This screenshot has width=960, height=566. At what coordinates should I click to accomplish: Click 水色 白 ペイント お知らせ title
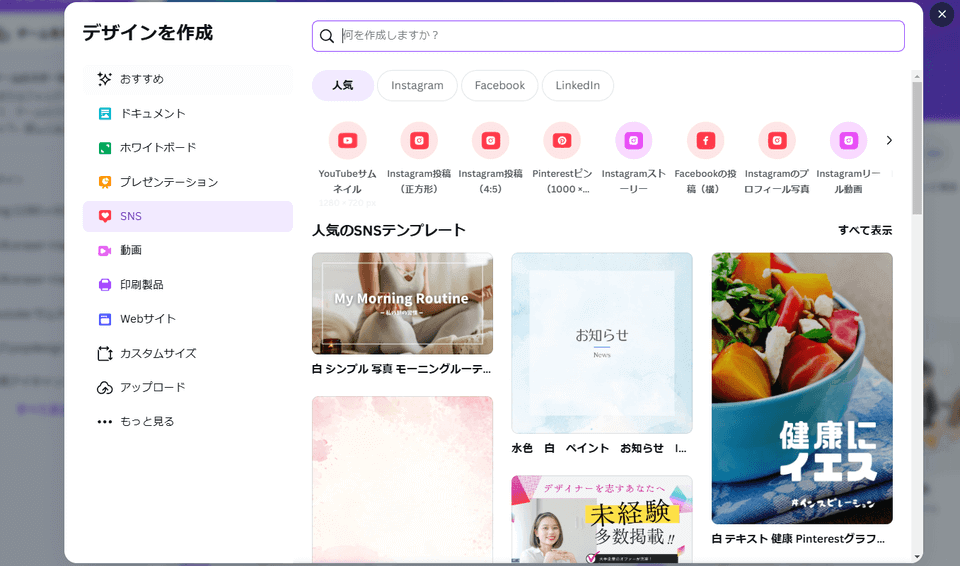tap(599, 448)
